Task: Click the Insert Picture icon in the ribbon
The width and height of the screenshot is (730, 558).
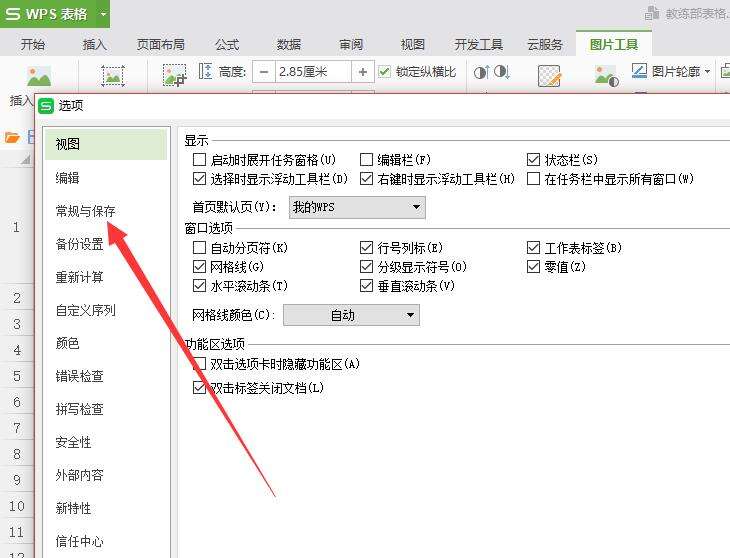Action: 39,76
